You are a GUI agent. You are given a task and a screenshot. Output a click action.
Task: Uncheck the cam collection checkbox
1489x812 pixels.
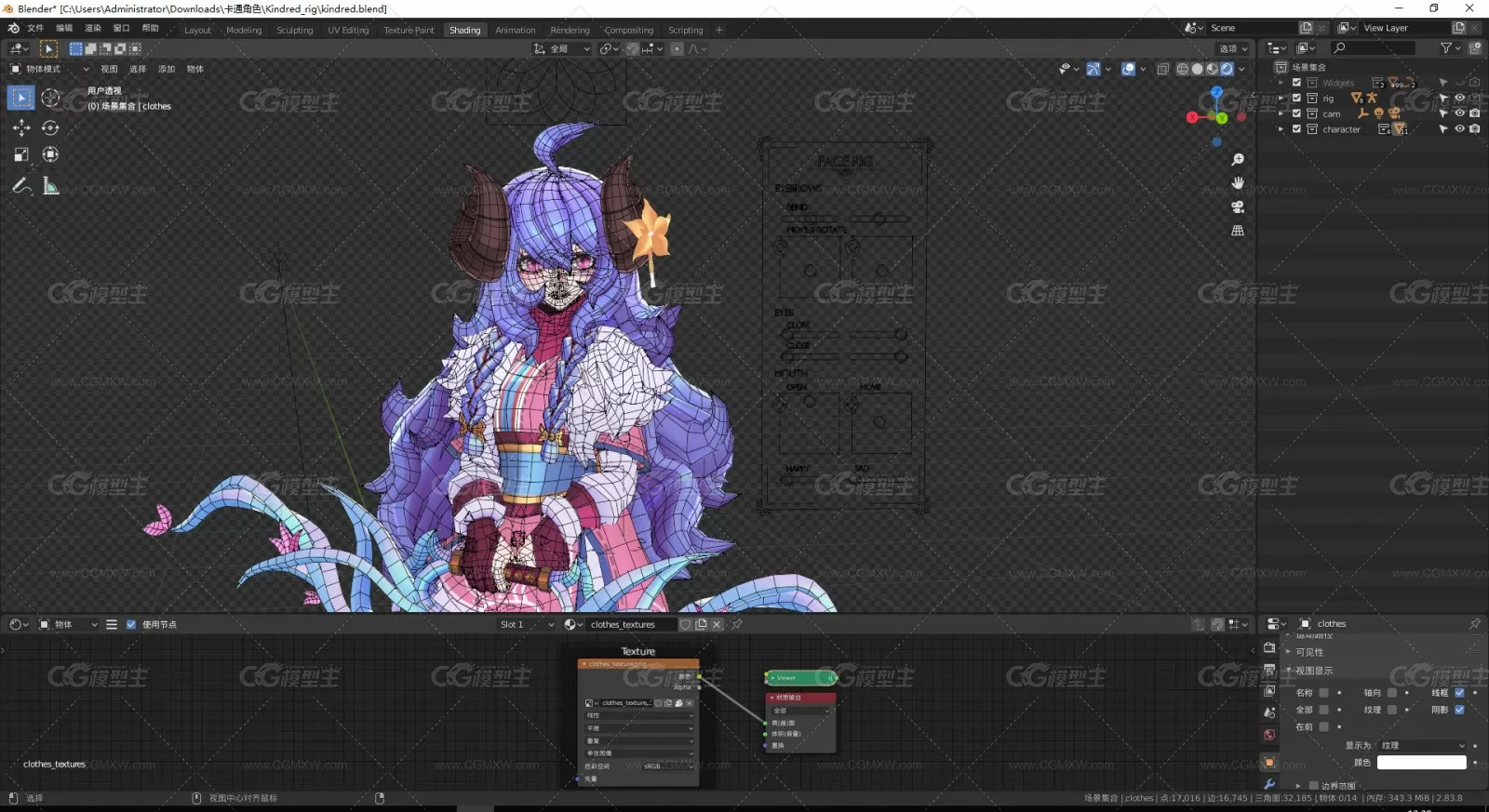click(1296, 113)
